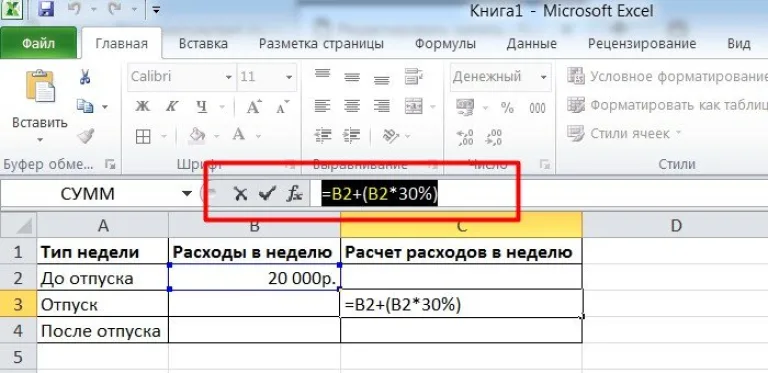
Task: Open the Рецензирование tab
Action: pos(642,44)
